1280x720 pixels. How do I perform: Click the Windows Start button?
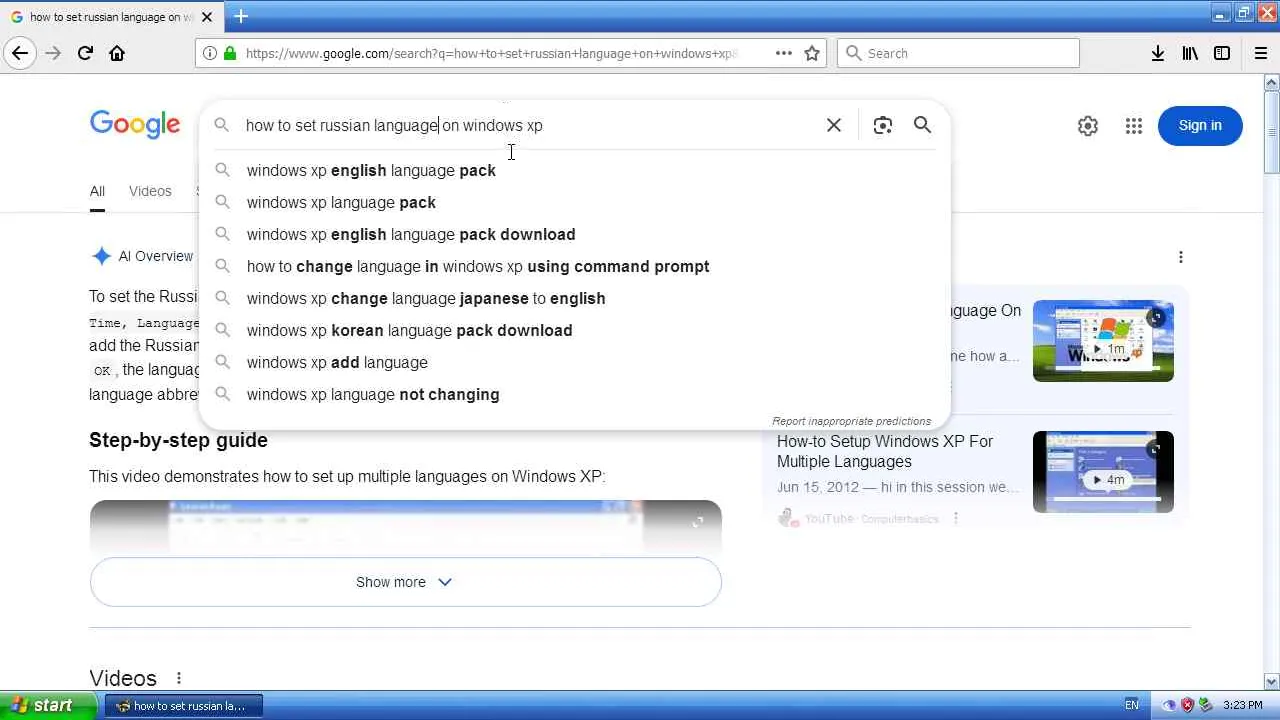[x=49, y=705]
